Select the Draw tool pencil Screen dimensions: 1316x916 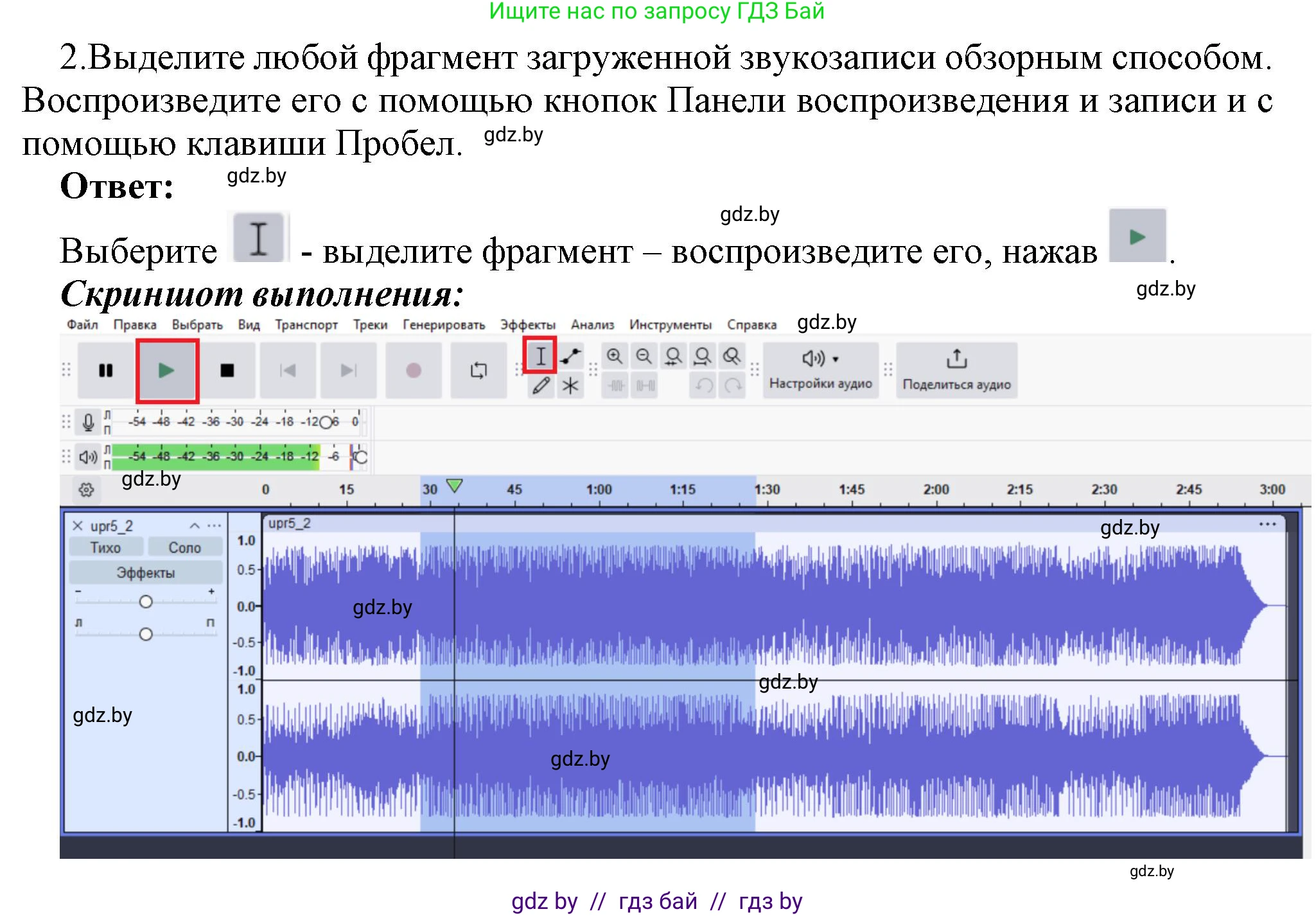coord(541,385)
